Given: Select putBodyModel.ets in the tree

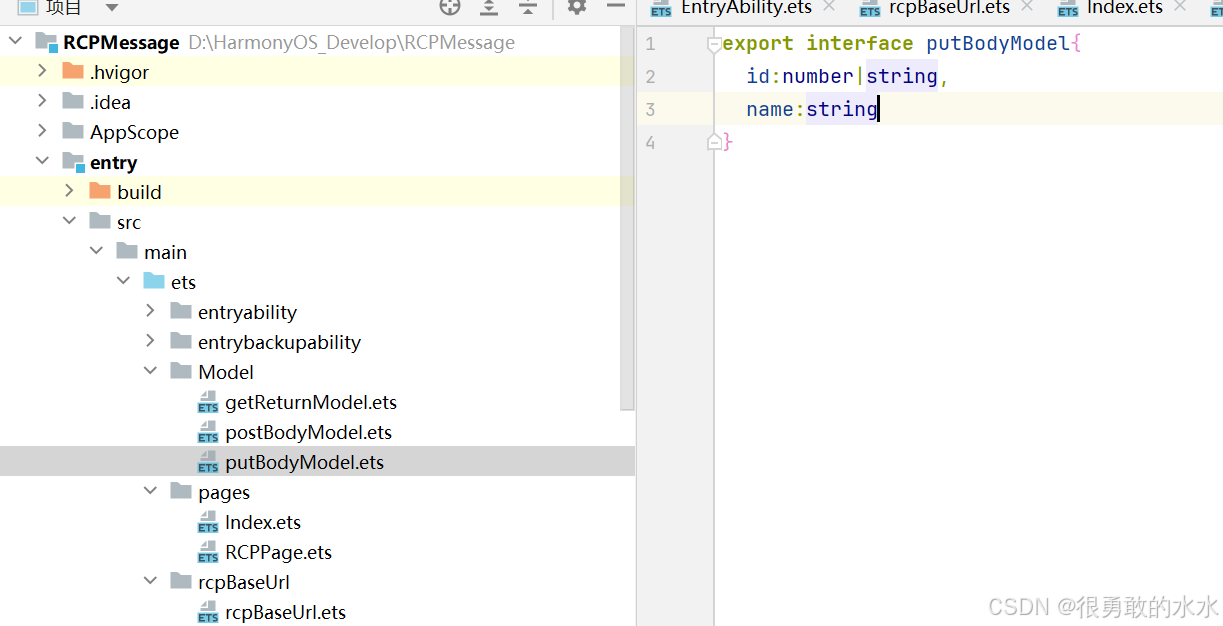Looking at the screenshot, I should point(304,463).
